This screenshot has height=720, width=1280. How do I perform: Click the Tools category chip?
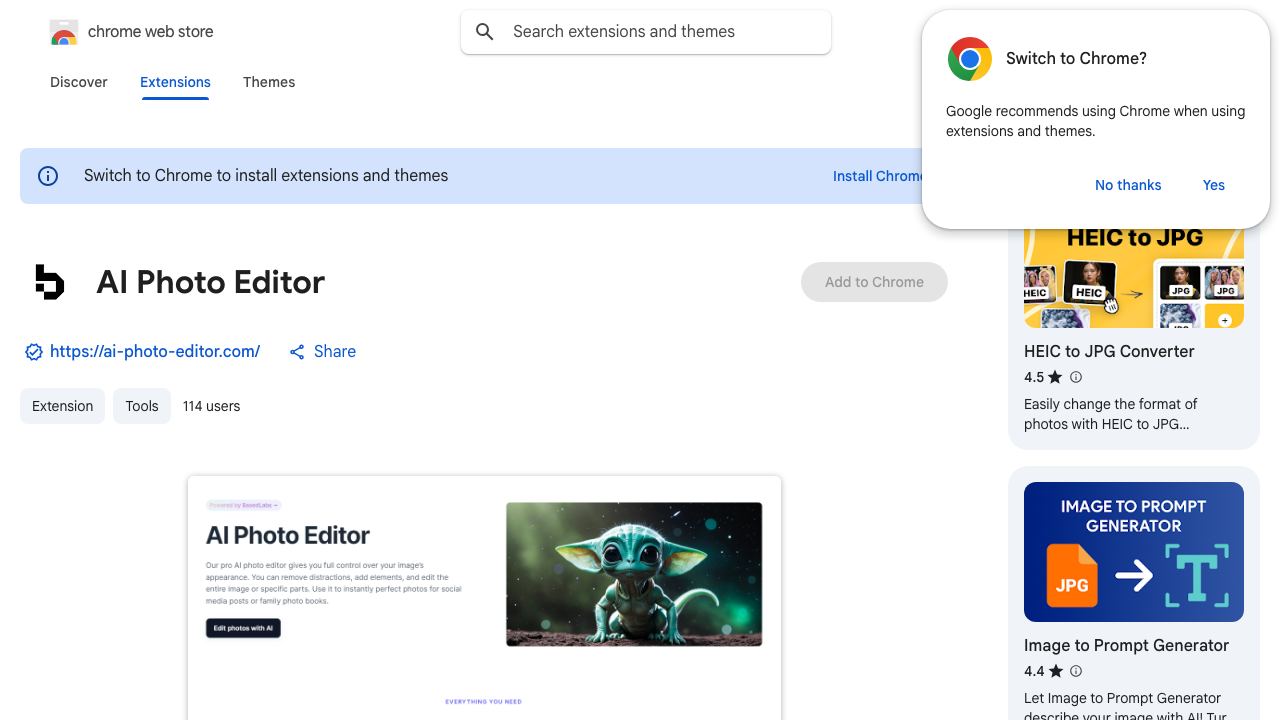[x=142, y=406]
